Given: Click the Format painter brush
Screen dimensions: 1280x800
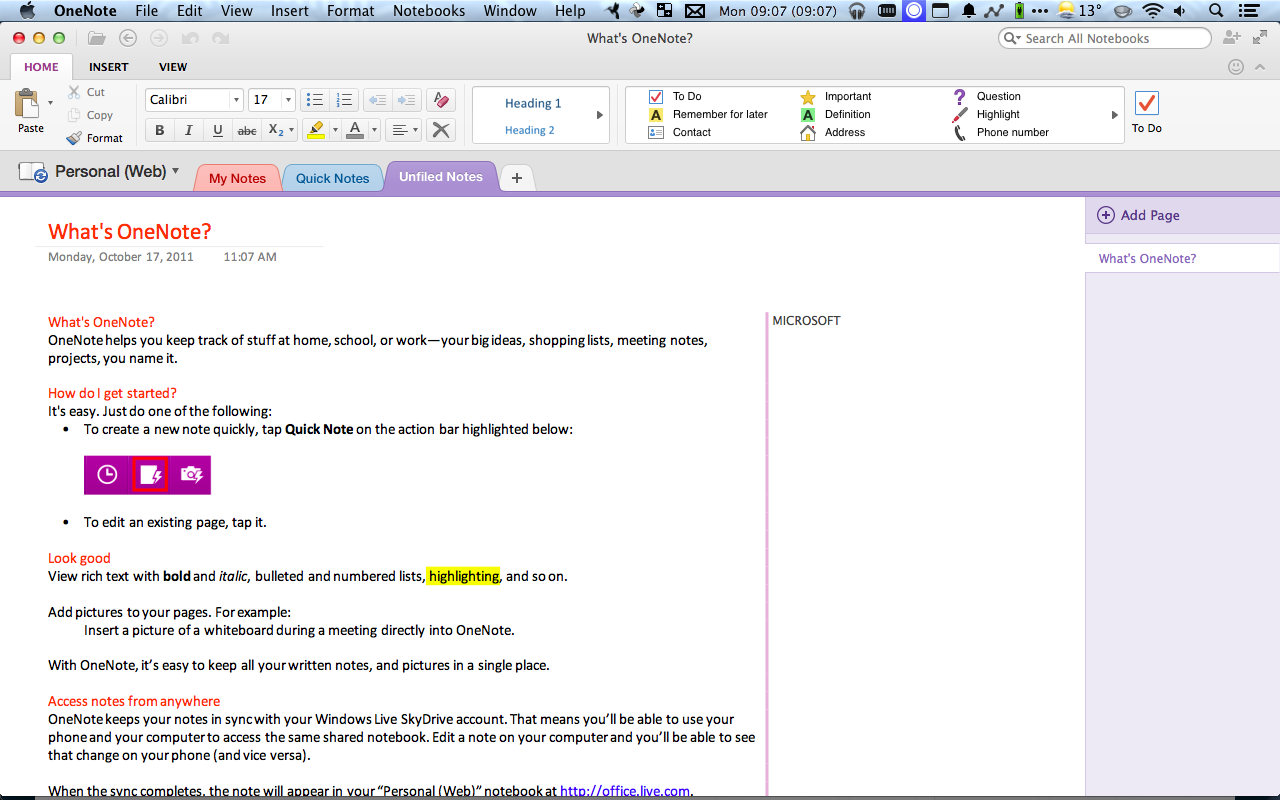Looking at the screenshot, I should [95, 138].
